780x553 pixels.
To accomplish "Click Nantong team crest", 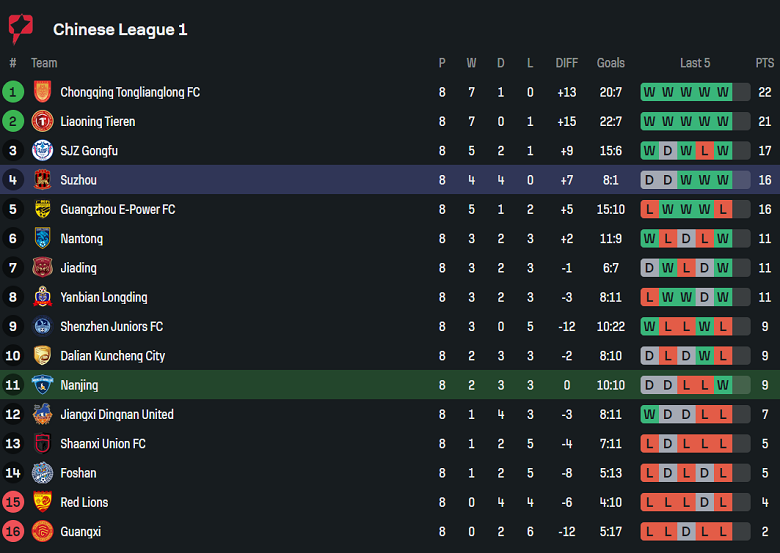I will point(42,238).
